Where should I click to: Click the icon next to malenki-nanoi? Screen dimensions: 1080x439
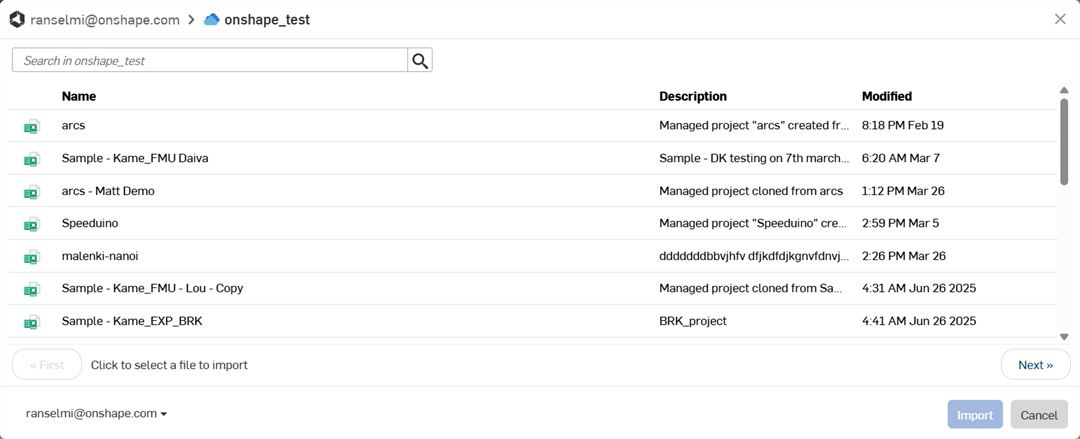coord(32,256)
